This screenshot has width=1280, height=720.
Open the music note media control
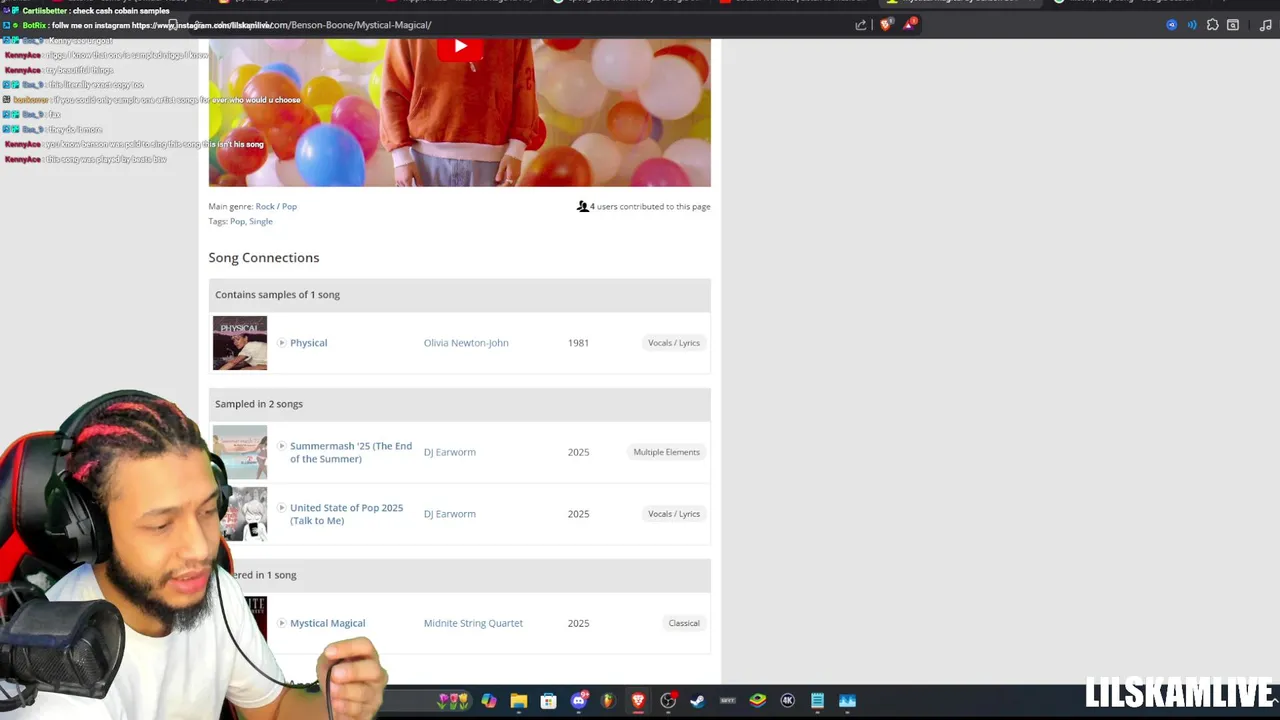point(1266,25)
